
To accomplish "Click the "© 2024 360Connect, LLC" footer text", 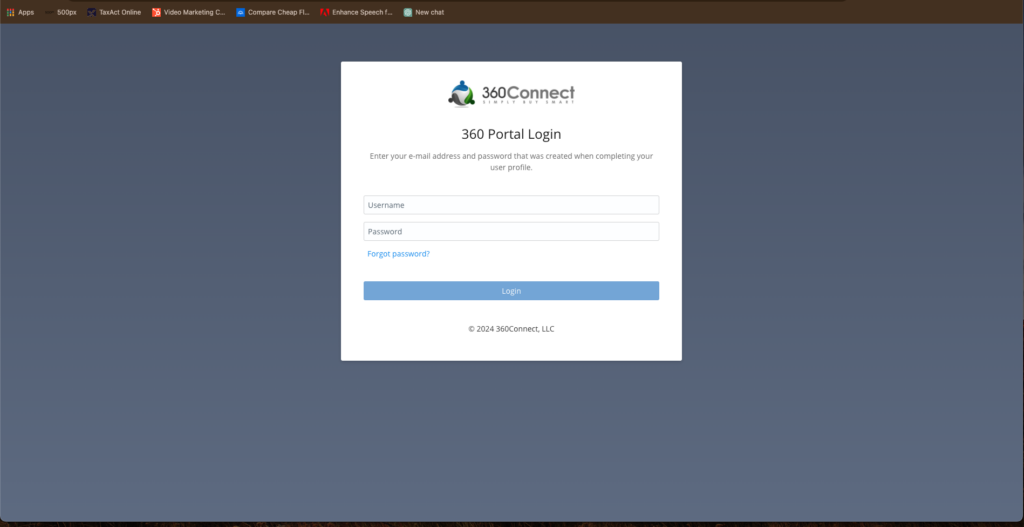I will 511,328.
